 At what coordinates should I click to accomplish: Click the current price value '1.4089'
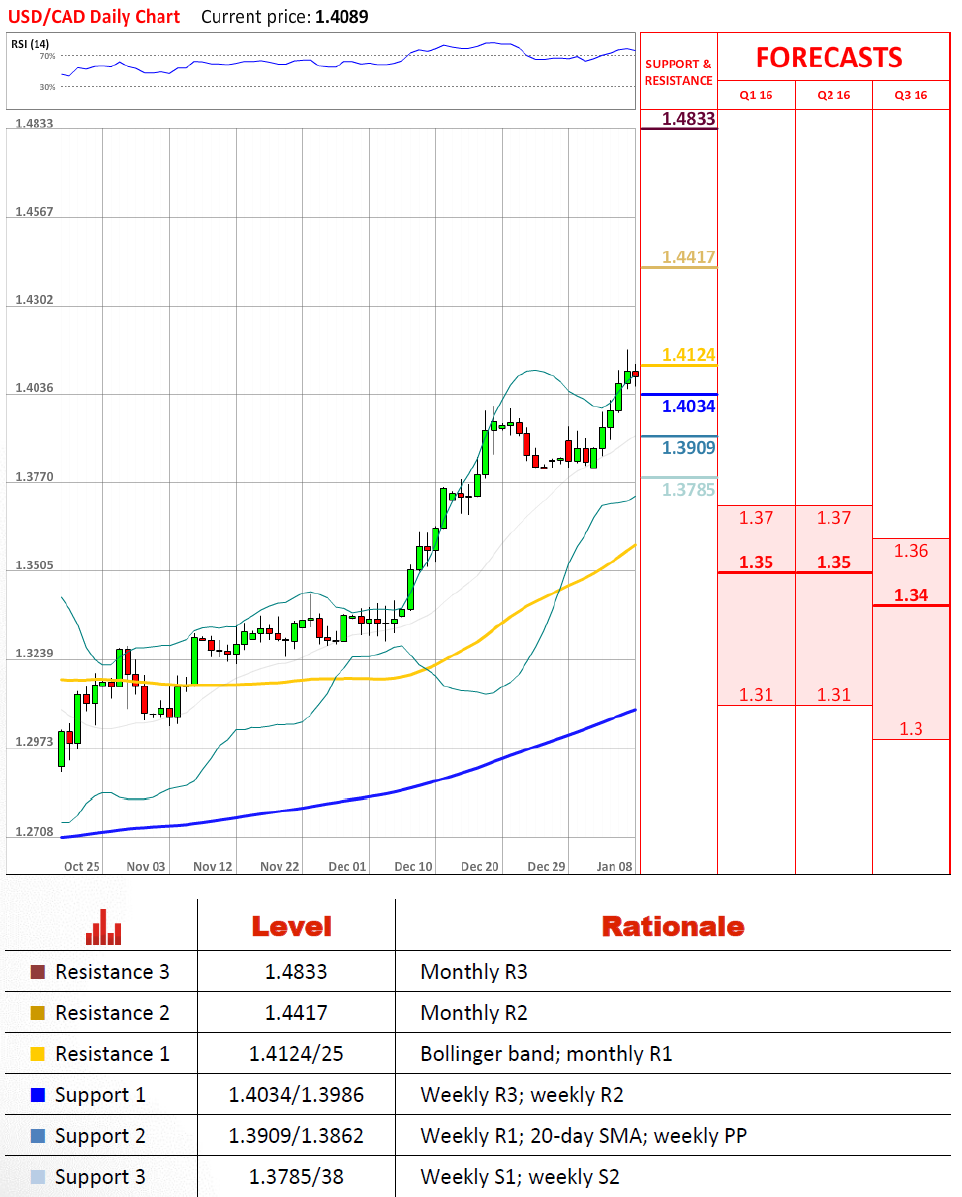click(x=341, y=17)
